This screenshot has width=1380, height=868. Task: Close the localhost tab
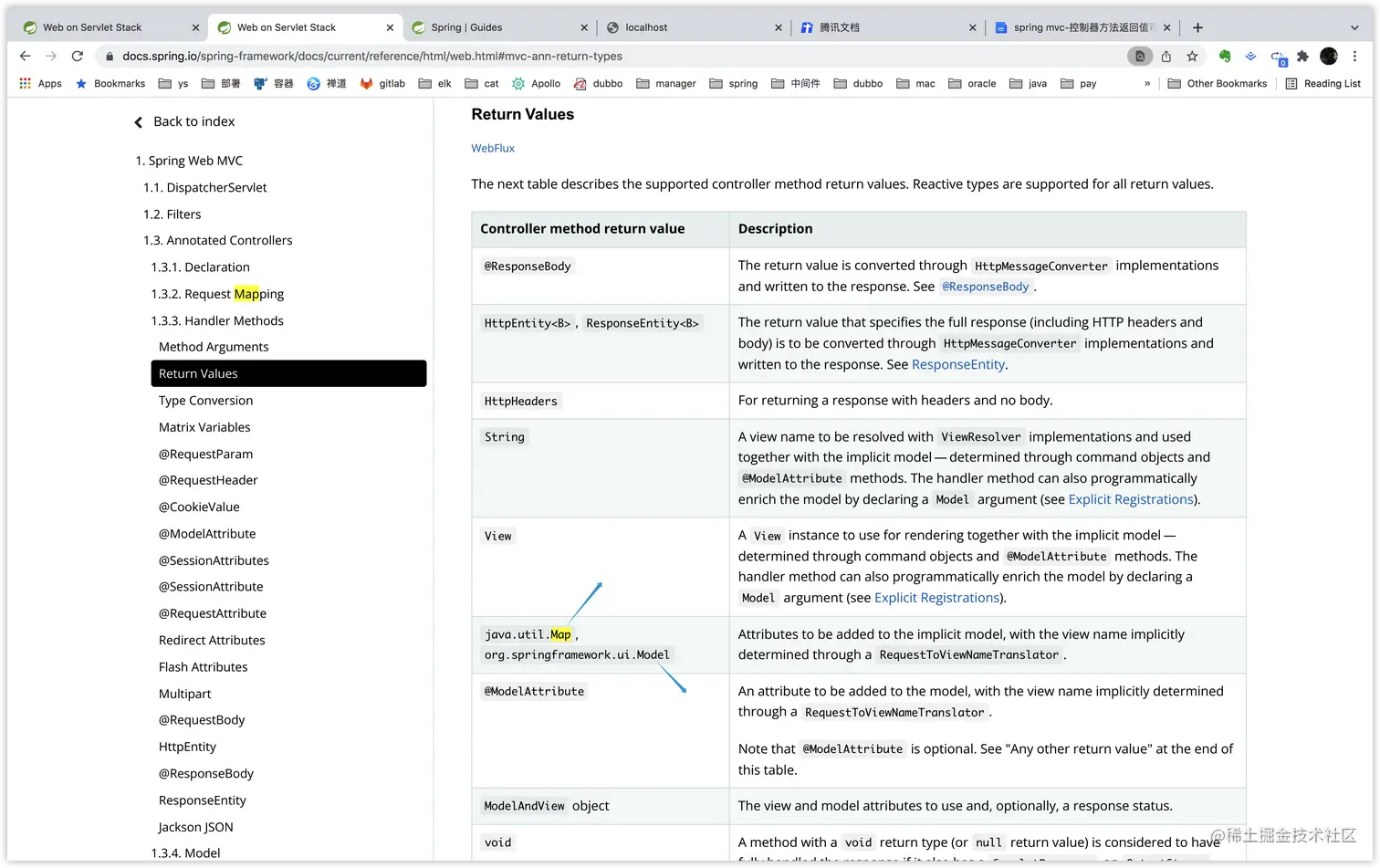[779, 27]
